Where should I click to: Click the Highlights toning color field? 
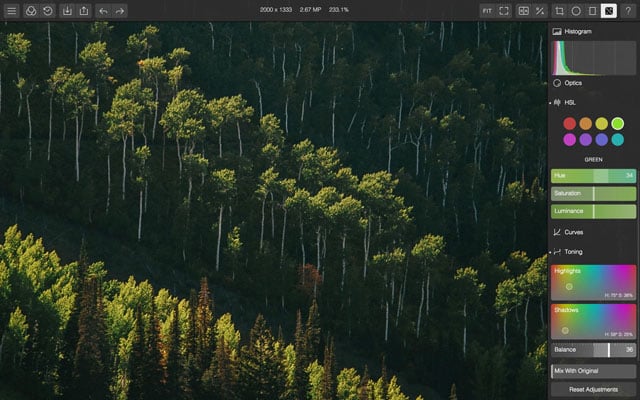(593, 282)
